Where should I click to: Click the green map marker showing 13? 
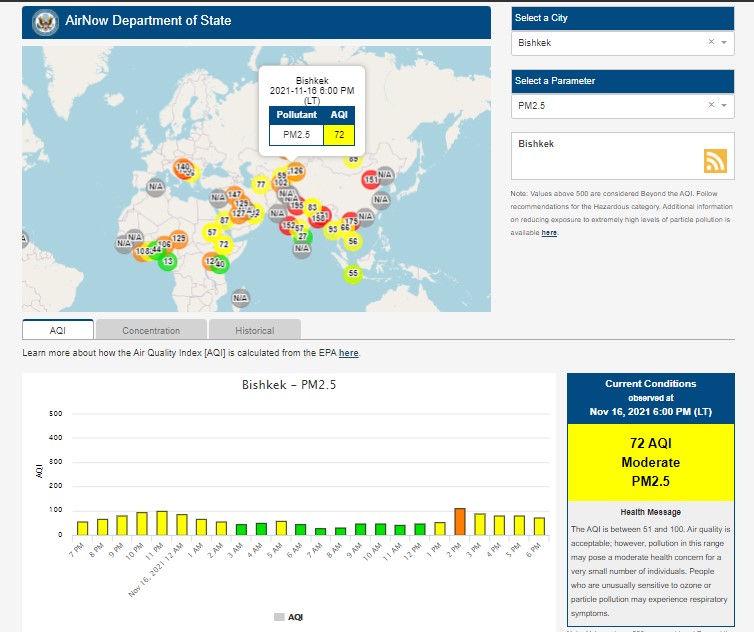[x=168, y=261]
